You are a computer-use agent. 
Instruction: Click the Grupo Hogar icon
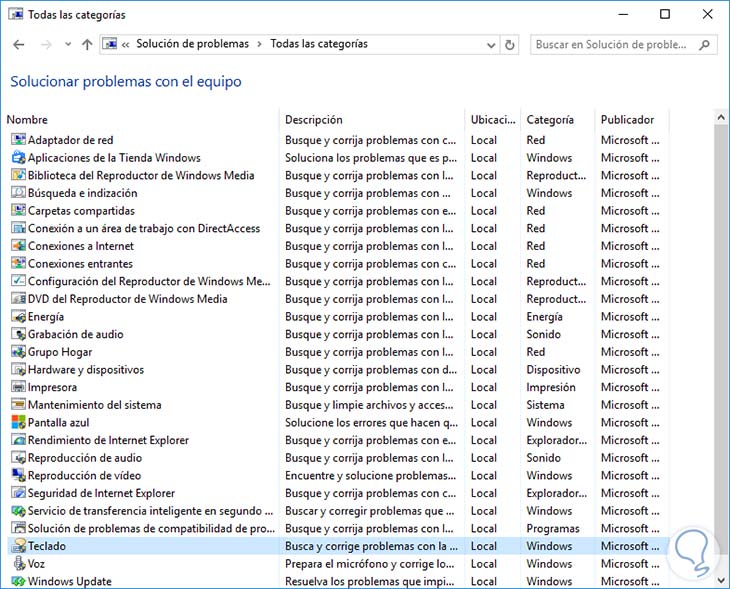point(18,352)
